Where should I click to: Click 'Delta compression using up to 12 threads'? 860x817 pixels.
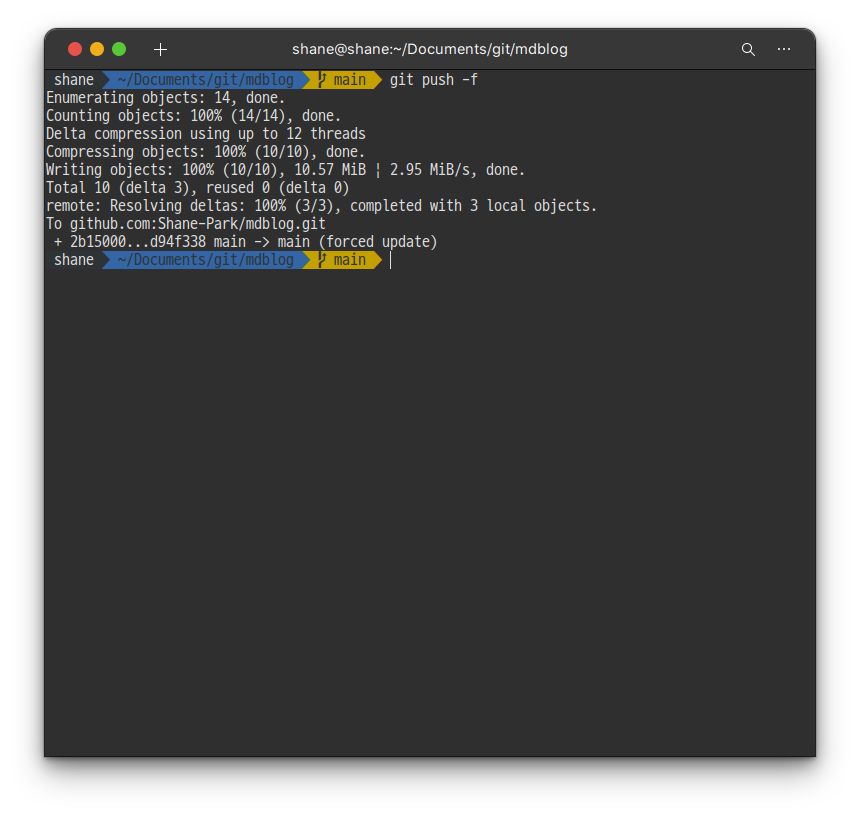click(206, 134)
